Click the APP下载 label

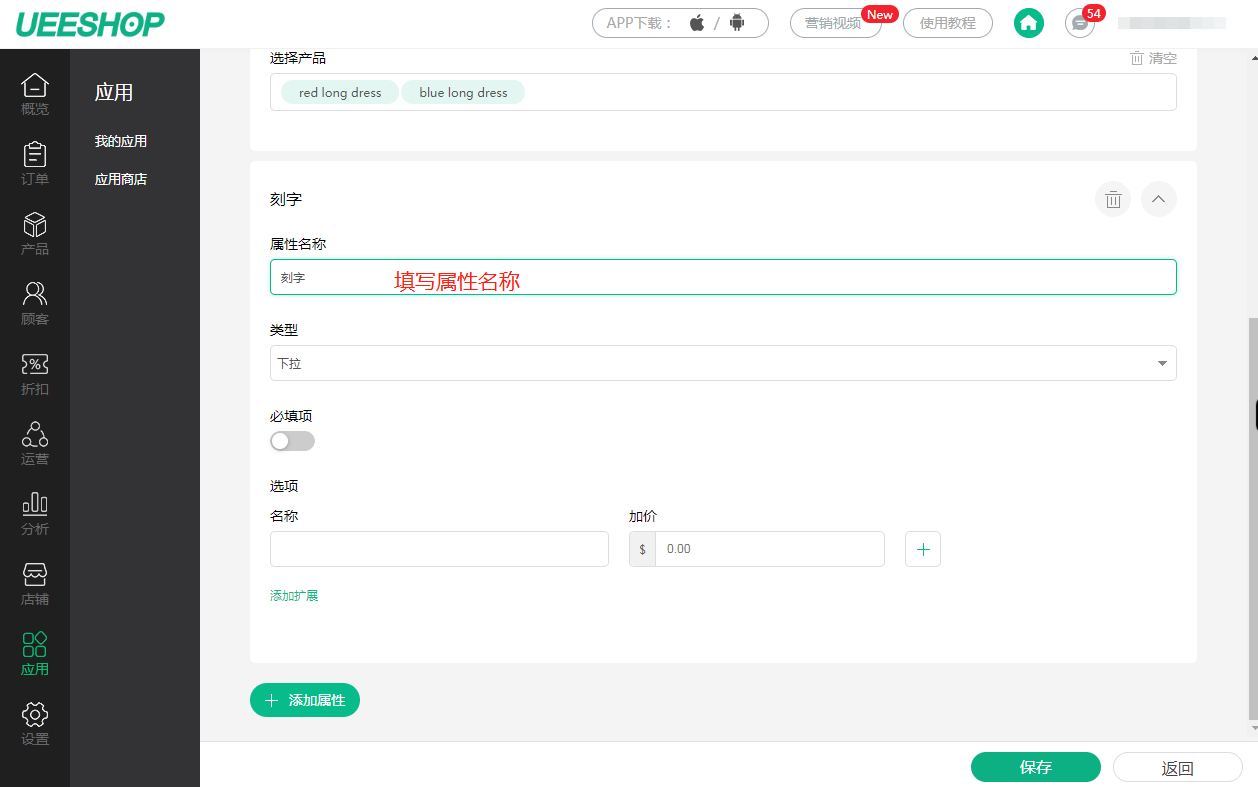click(639, 23)
